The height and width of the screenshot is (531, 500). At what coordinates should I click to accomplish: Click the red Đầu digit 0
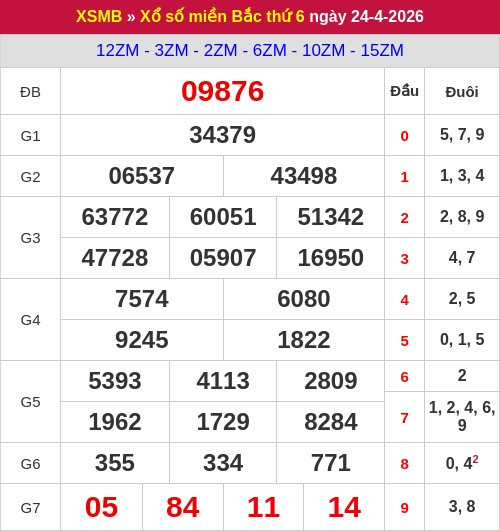[x=404, y=136]
